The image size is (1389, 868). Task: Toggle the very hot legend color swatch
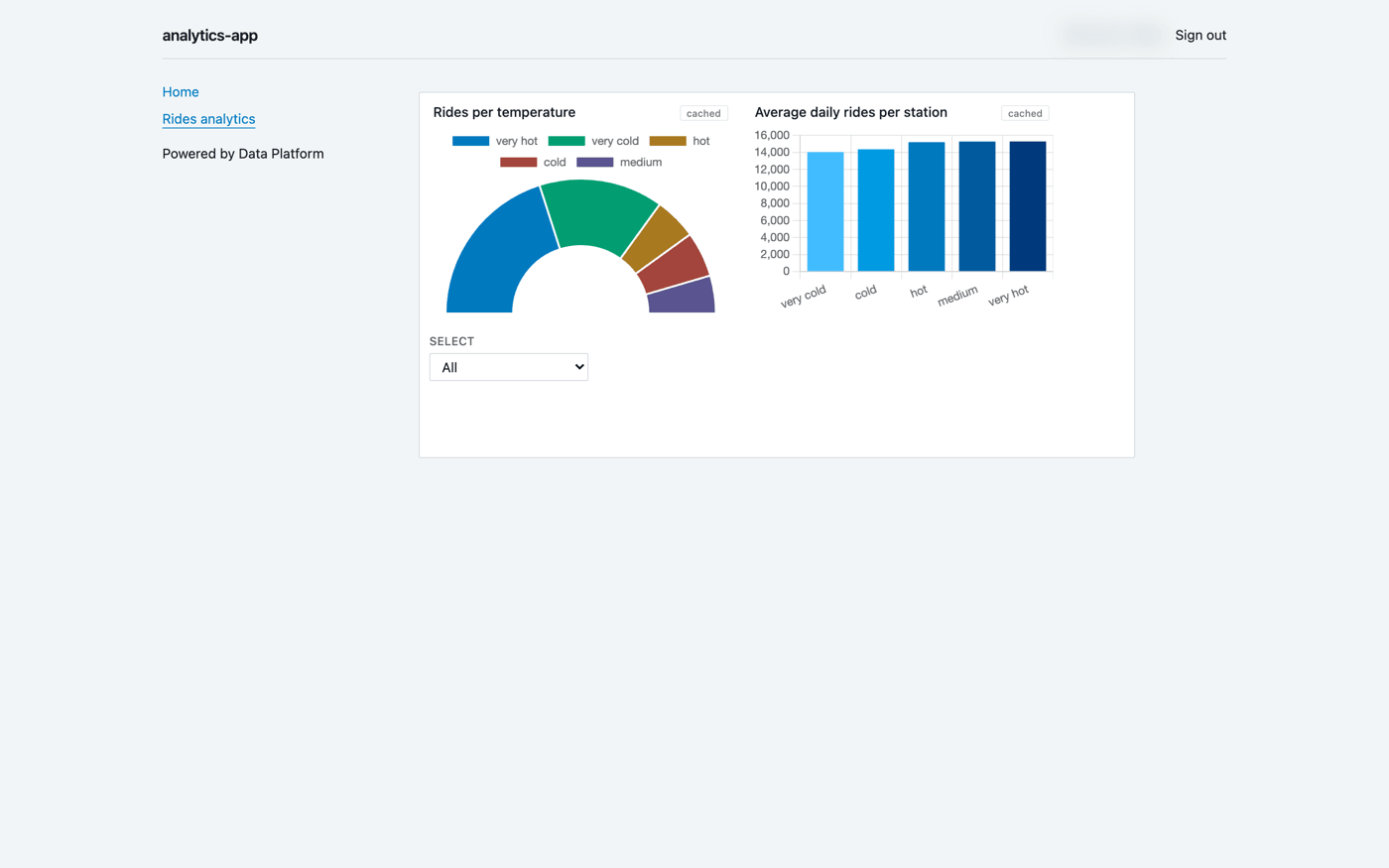point(470,141)
